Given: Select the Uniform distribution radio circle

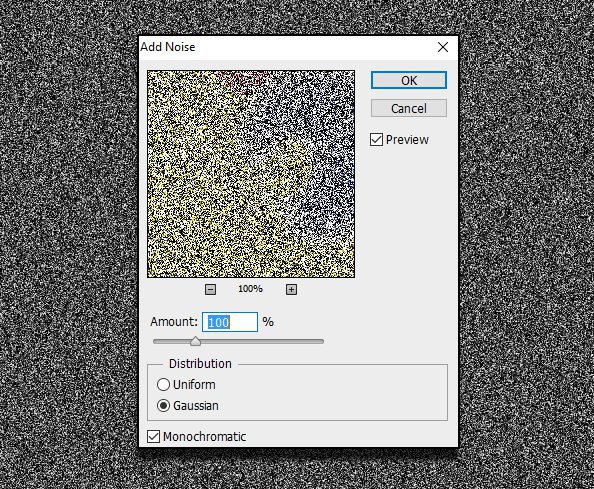Looking at the screenshot, I should pyautogui.click(x=163, y=384).
